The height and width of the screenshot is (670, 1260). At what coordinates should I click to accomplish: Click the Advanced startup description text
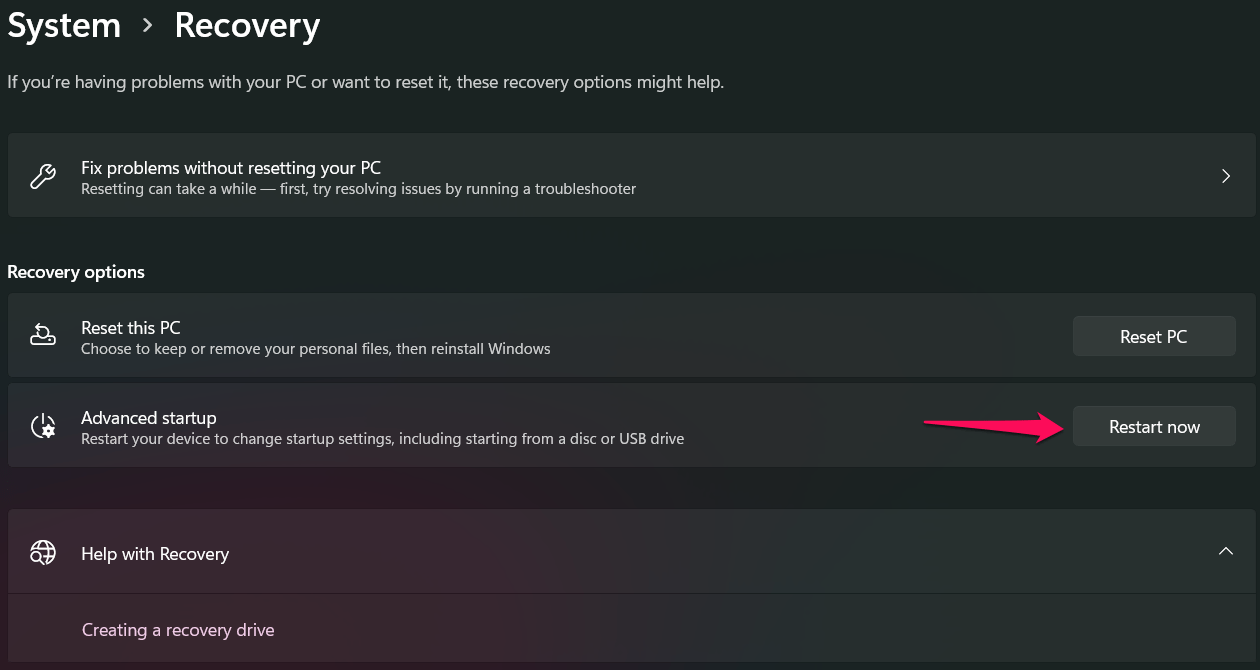click(382, 439)
